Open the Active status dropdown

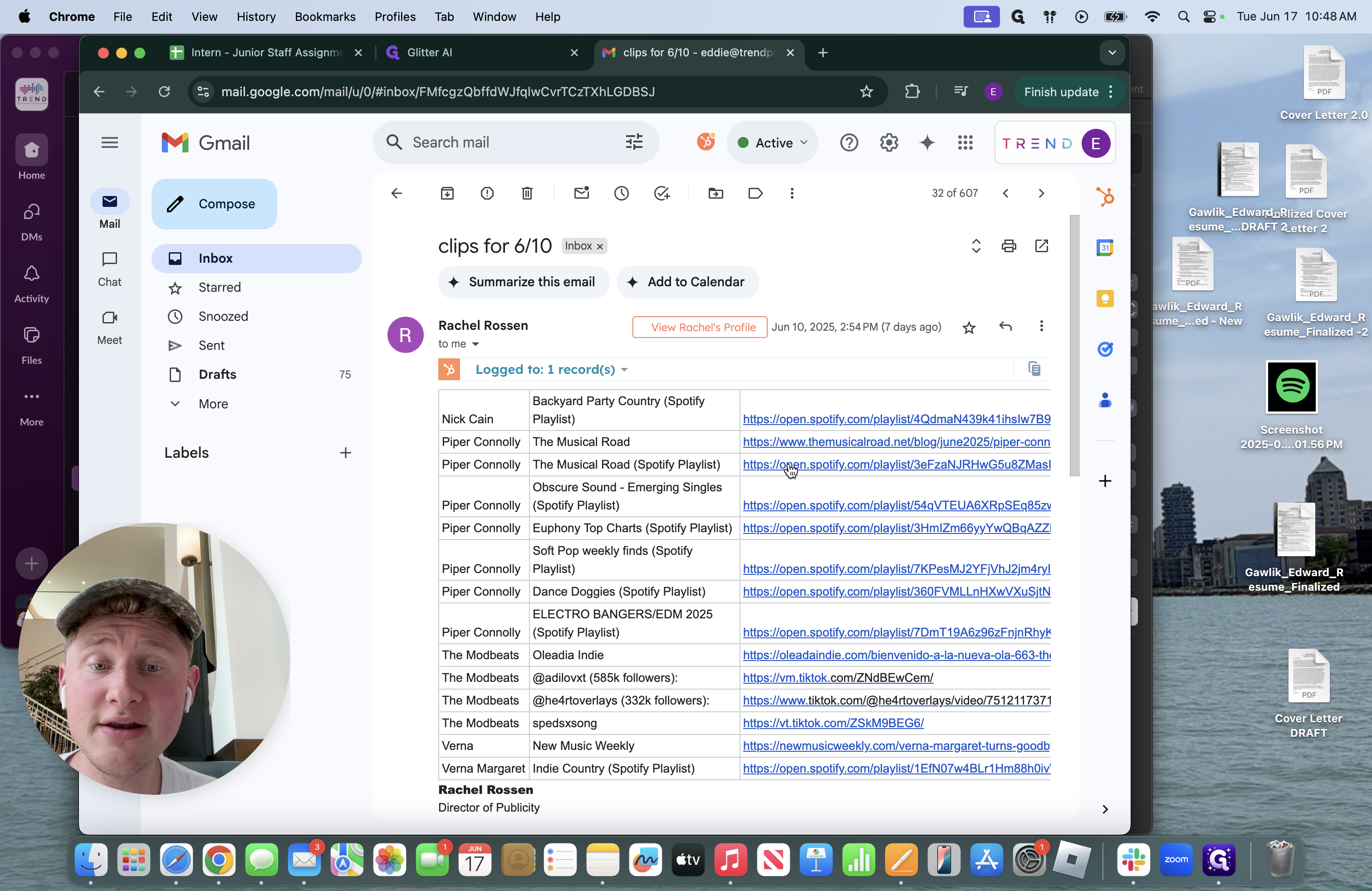[773, 142]
